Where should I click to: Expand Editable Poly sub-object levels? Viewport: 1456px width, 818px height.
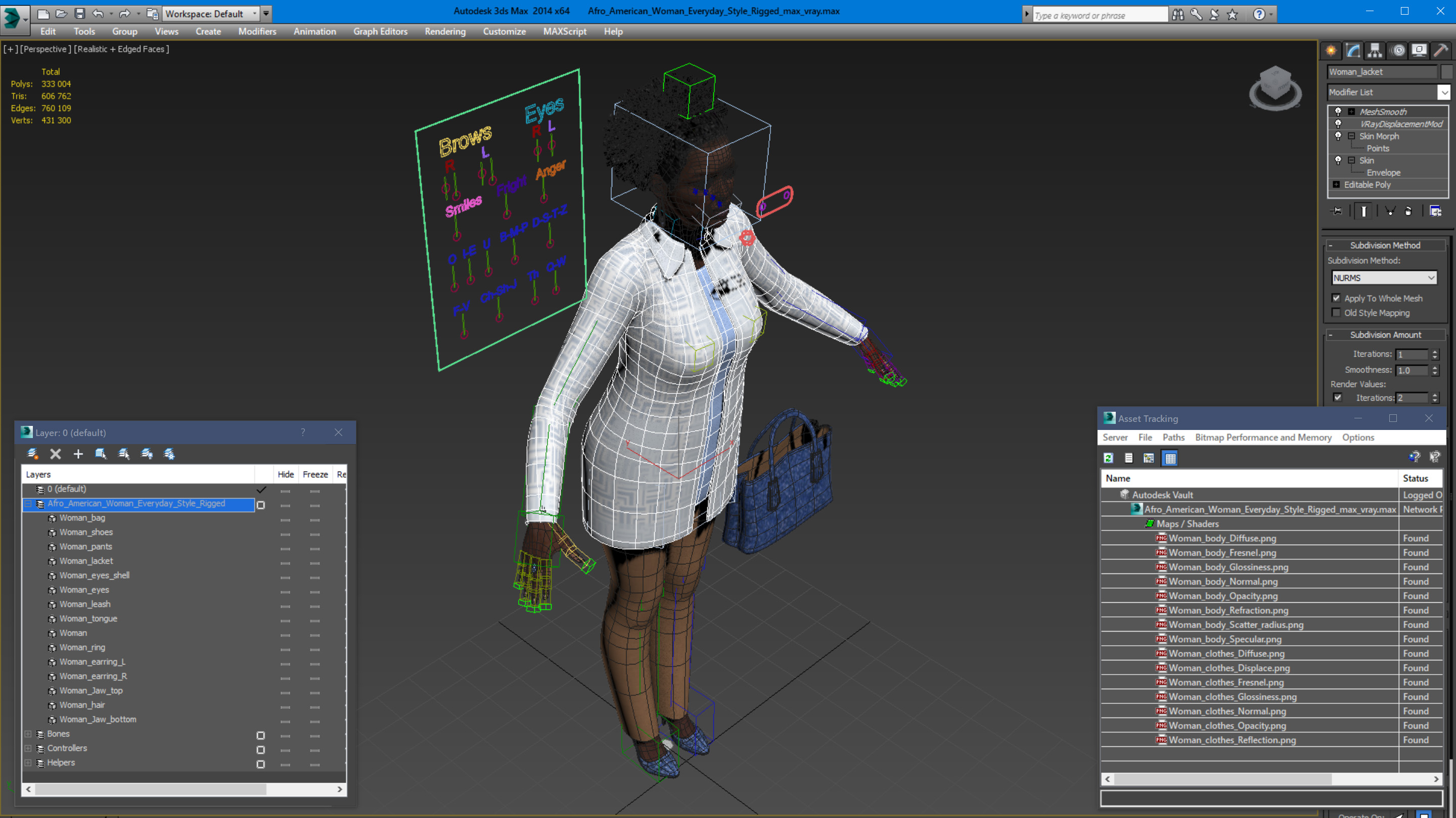[1336, 185]
